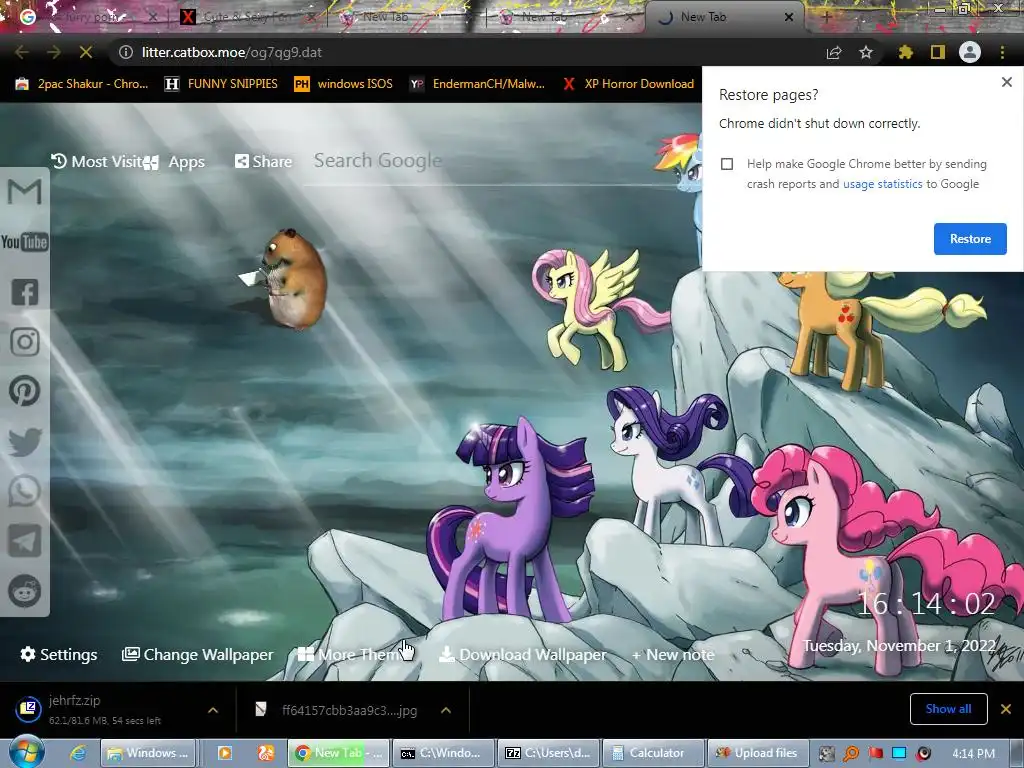Image resolution: width=1024 pixels, height=768 pixels.
Task: Open Facebook sidebar shortcut
Action: click(x=25, y=292)
